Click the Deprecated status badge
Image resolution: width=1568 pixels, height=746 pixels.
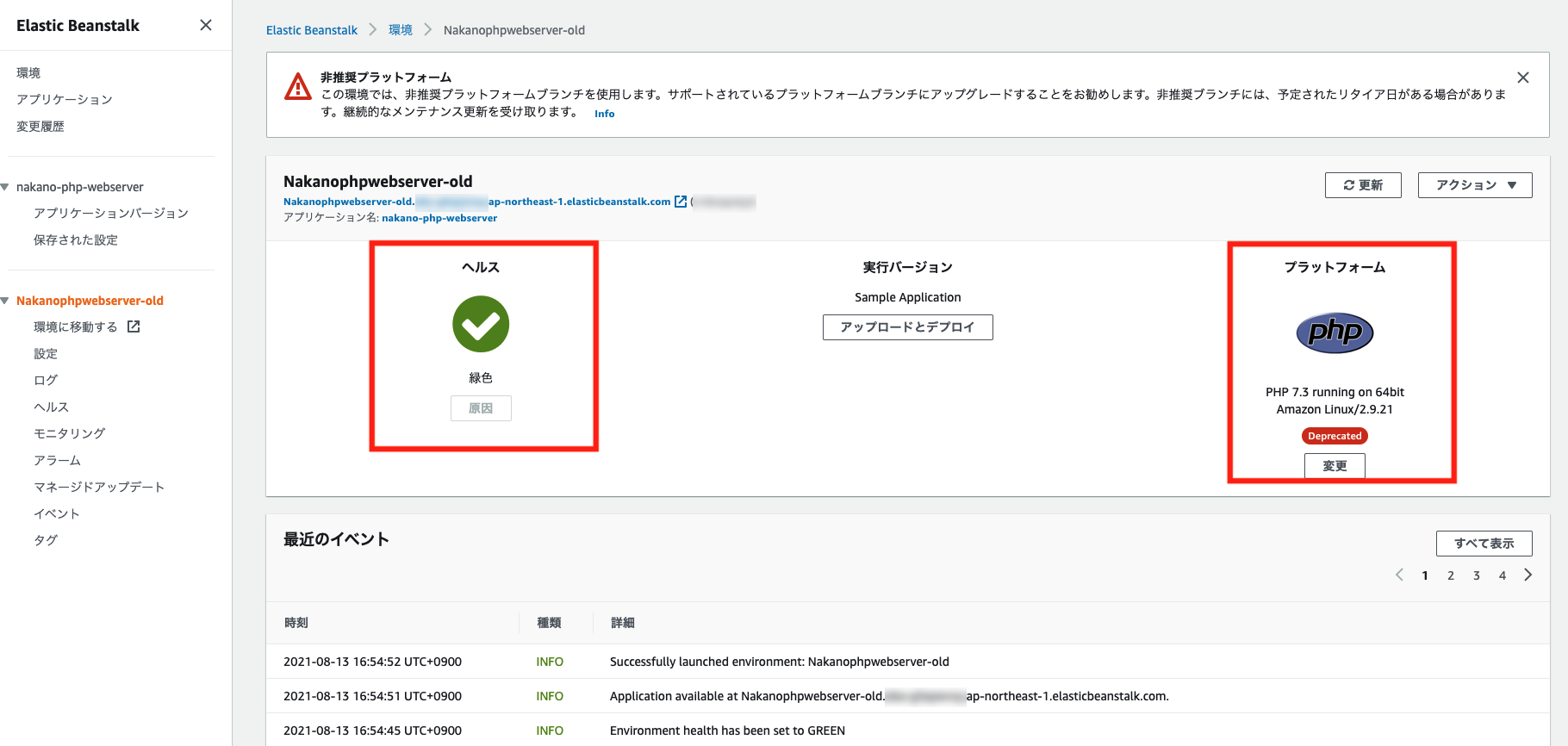(x=1335, y=436)
